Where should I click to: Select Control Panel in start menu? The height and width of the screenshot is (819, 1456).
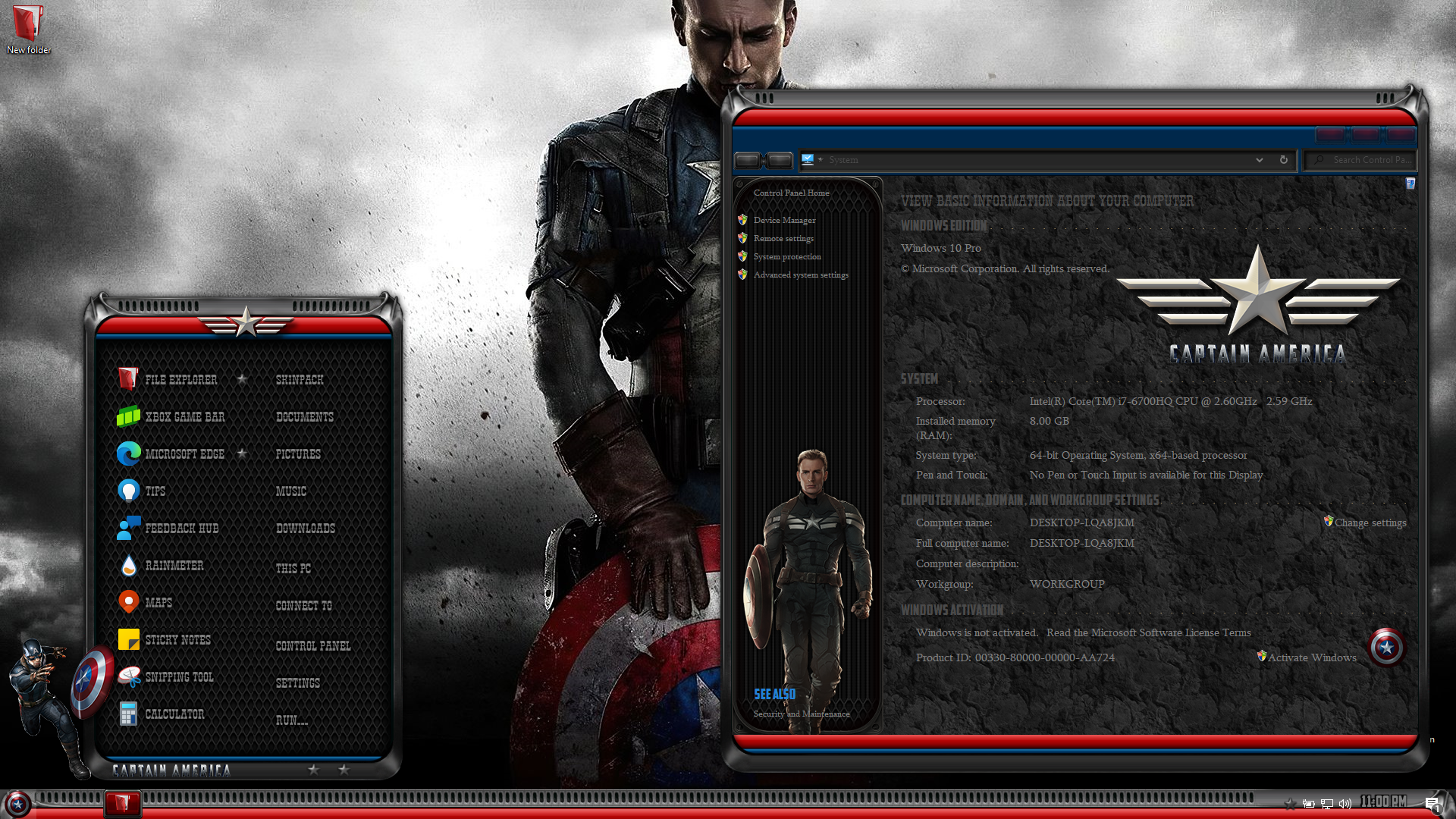(x=312, y=646)
